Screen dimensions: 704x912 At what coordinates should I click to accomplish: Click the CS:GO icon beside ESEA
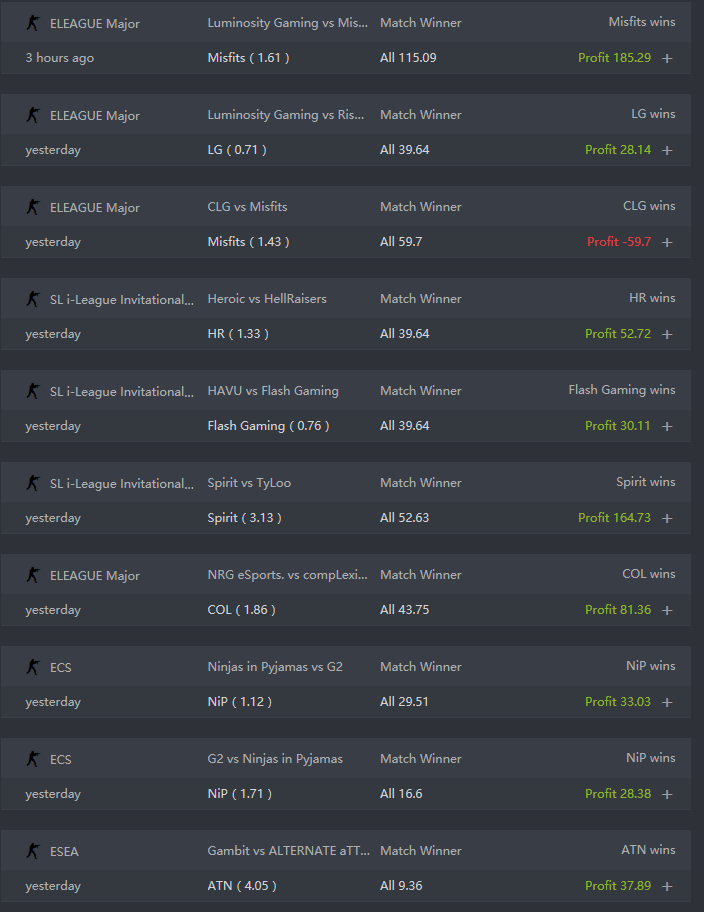coord(33,850)
